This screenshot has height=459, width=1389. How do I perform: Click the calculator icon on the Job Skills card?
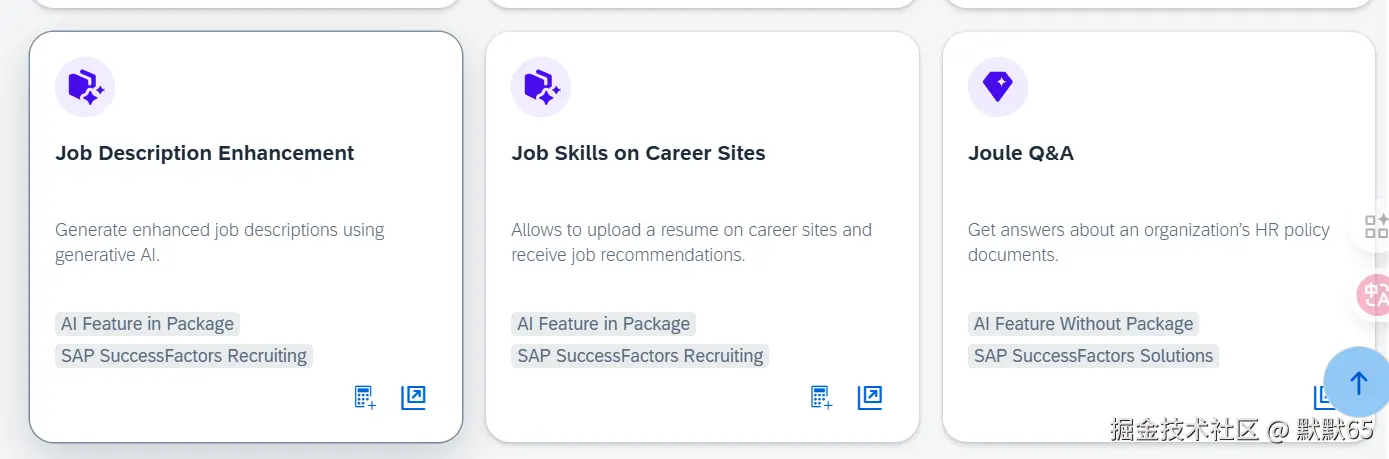pyautogui.click(x=821, y=398)
